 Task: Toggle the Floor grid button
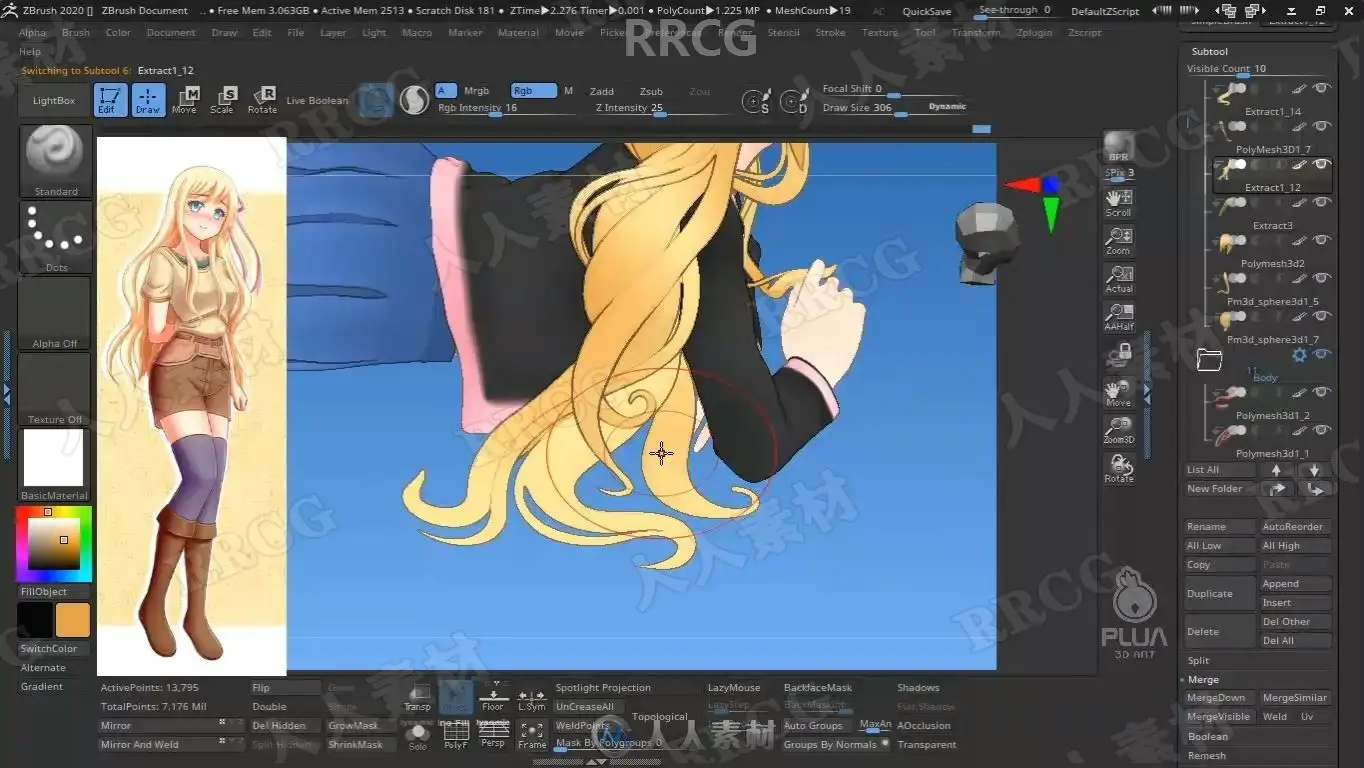click(493, 697)
